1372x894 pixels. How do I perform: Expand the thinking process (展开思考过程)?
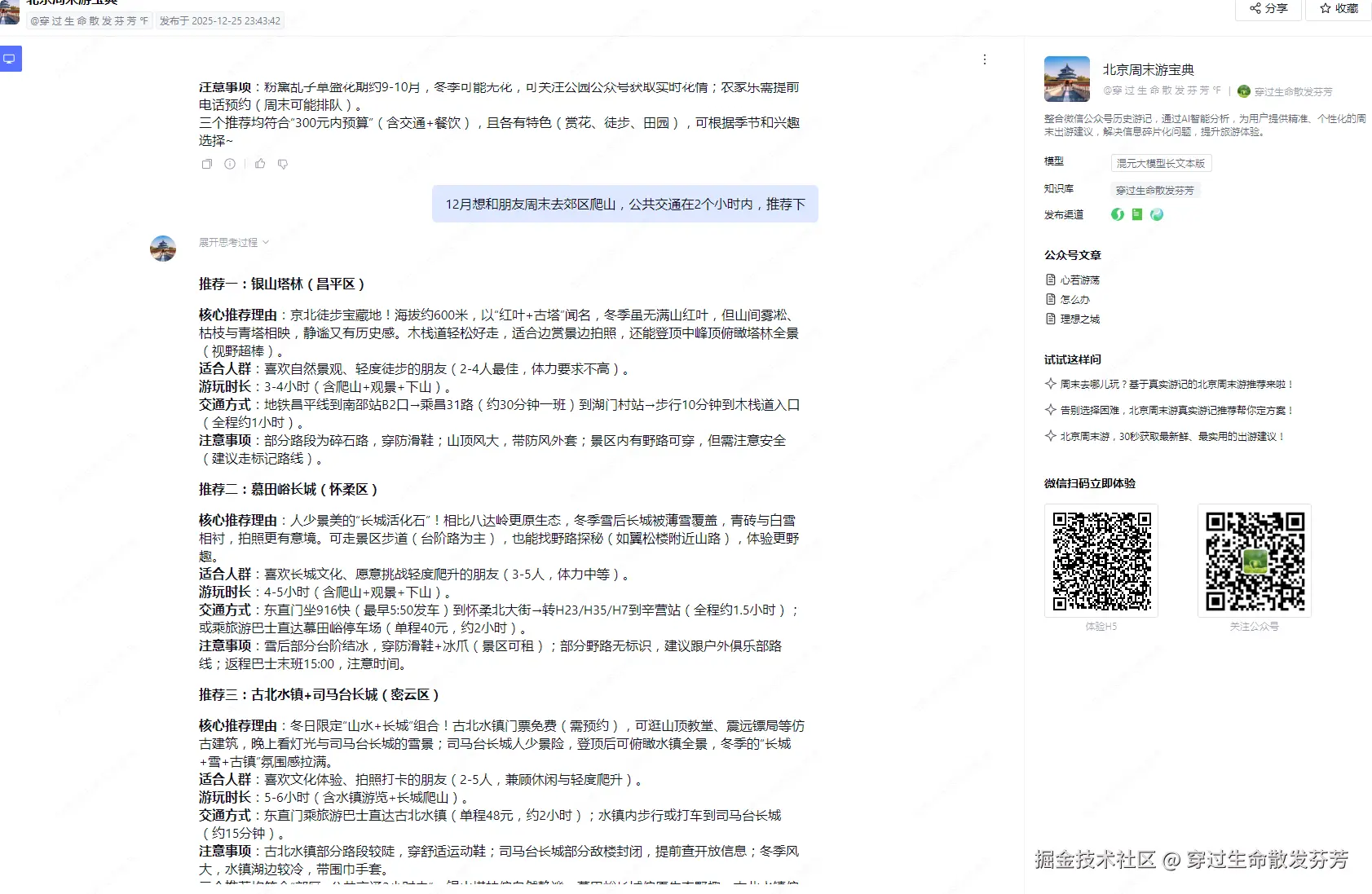pos(234,243)
